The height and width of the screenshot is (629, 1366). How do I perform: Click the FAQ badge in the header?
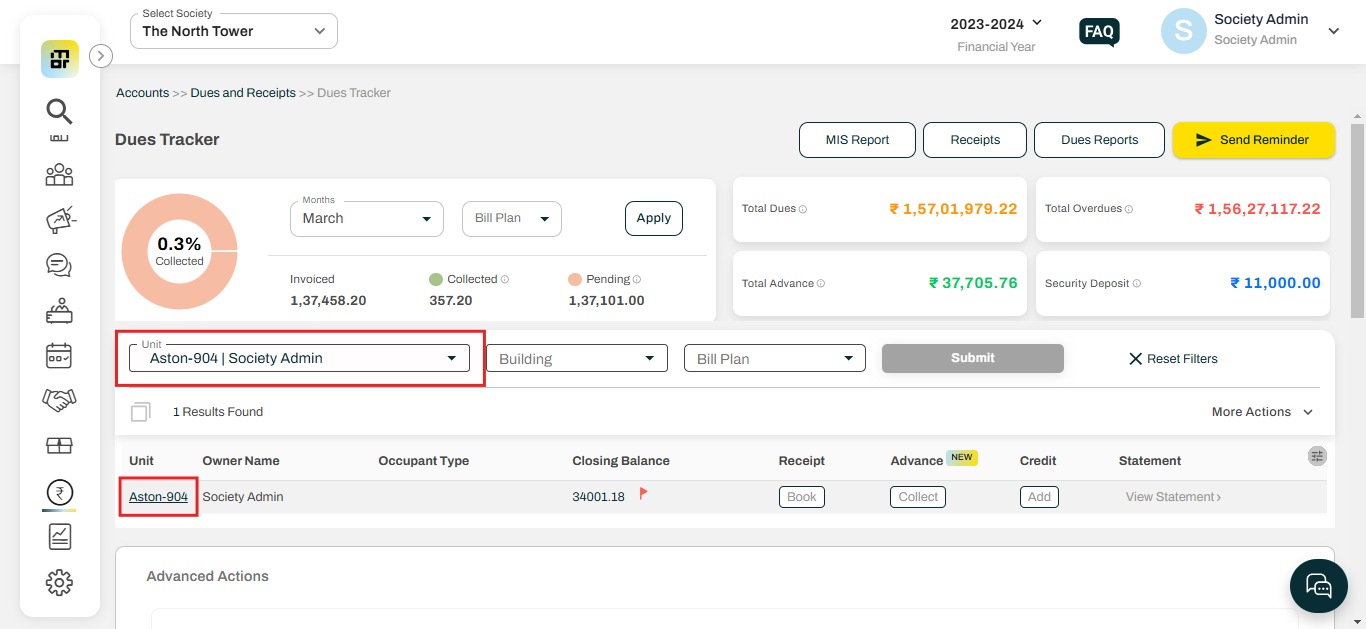pos(1099,31)
